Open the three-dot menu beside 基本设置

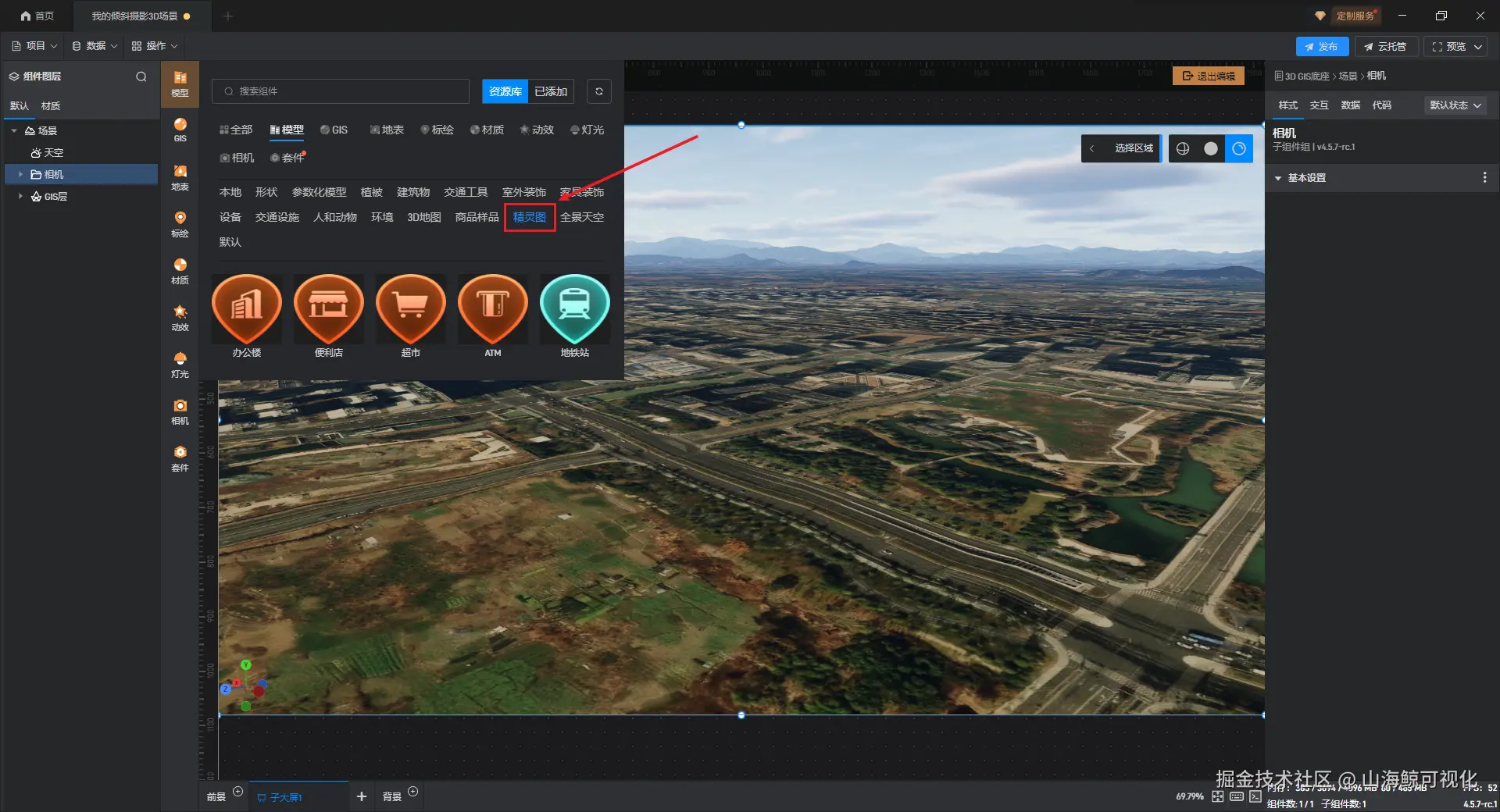point(1484,178)
